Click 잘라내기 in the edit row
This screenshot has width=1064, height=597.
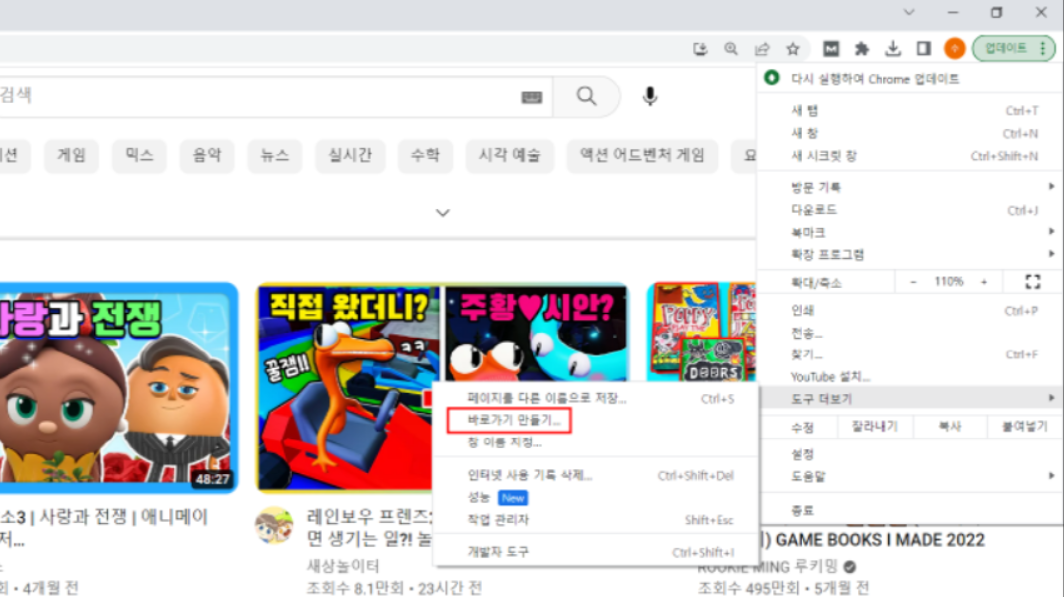point(875,427)
